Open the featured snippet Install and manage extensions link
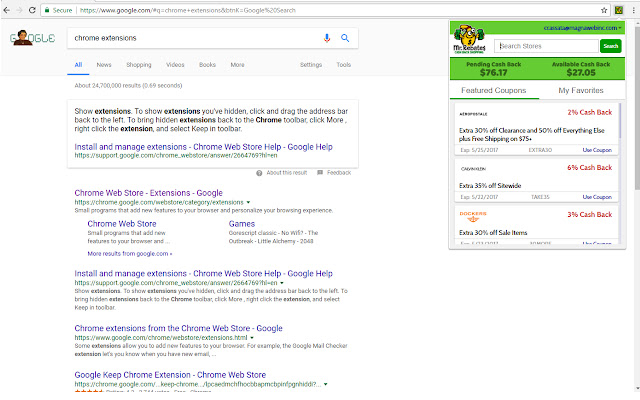640x400 pixels. [203, 147]
